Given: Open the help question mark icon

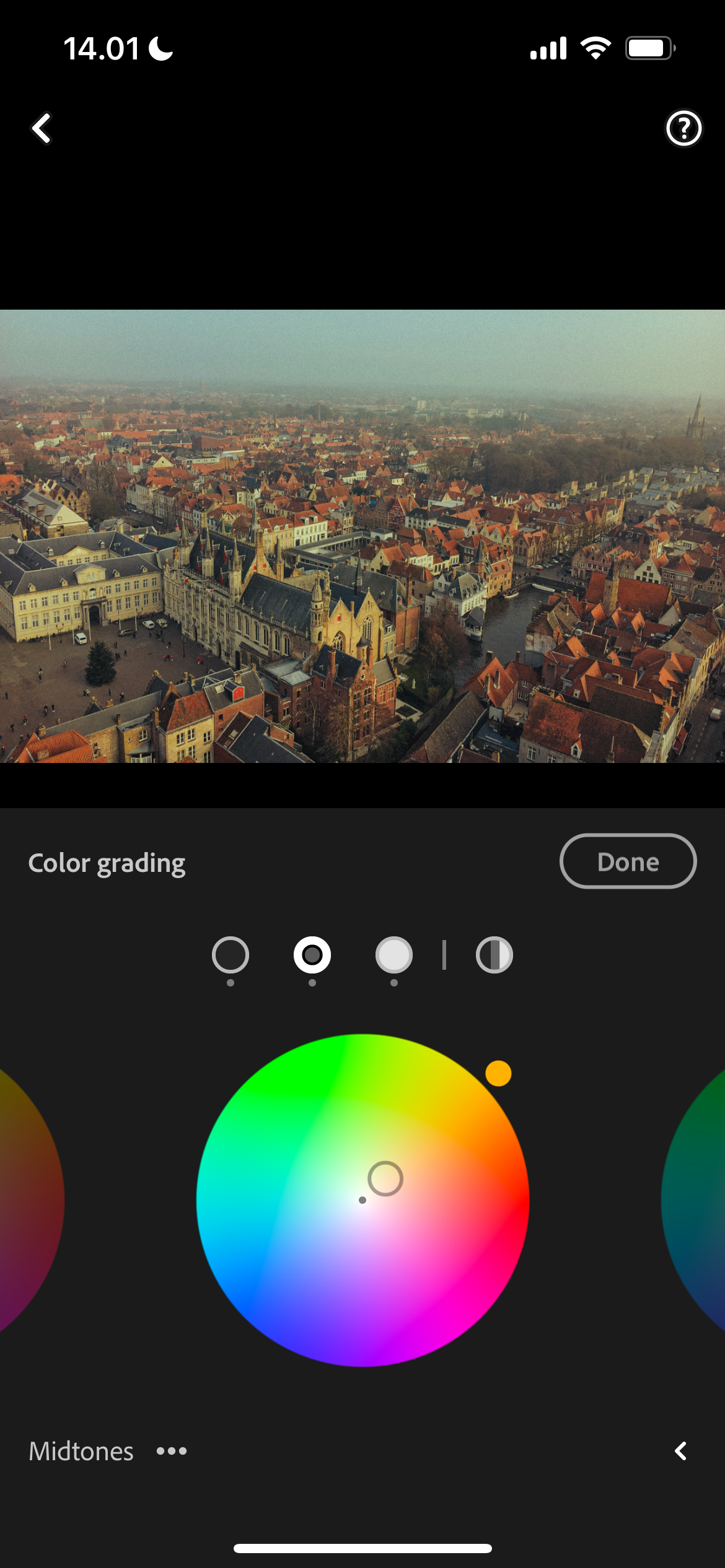Looking at the screenshot, I should pyautogui.click(x=683, y=128).
